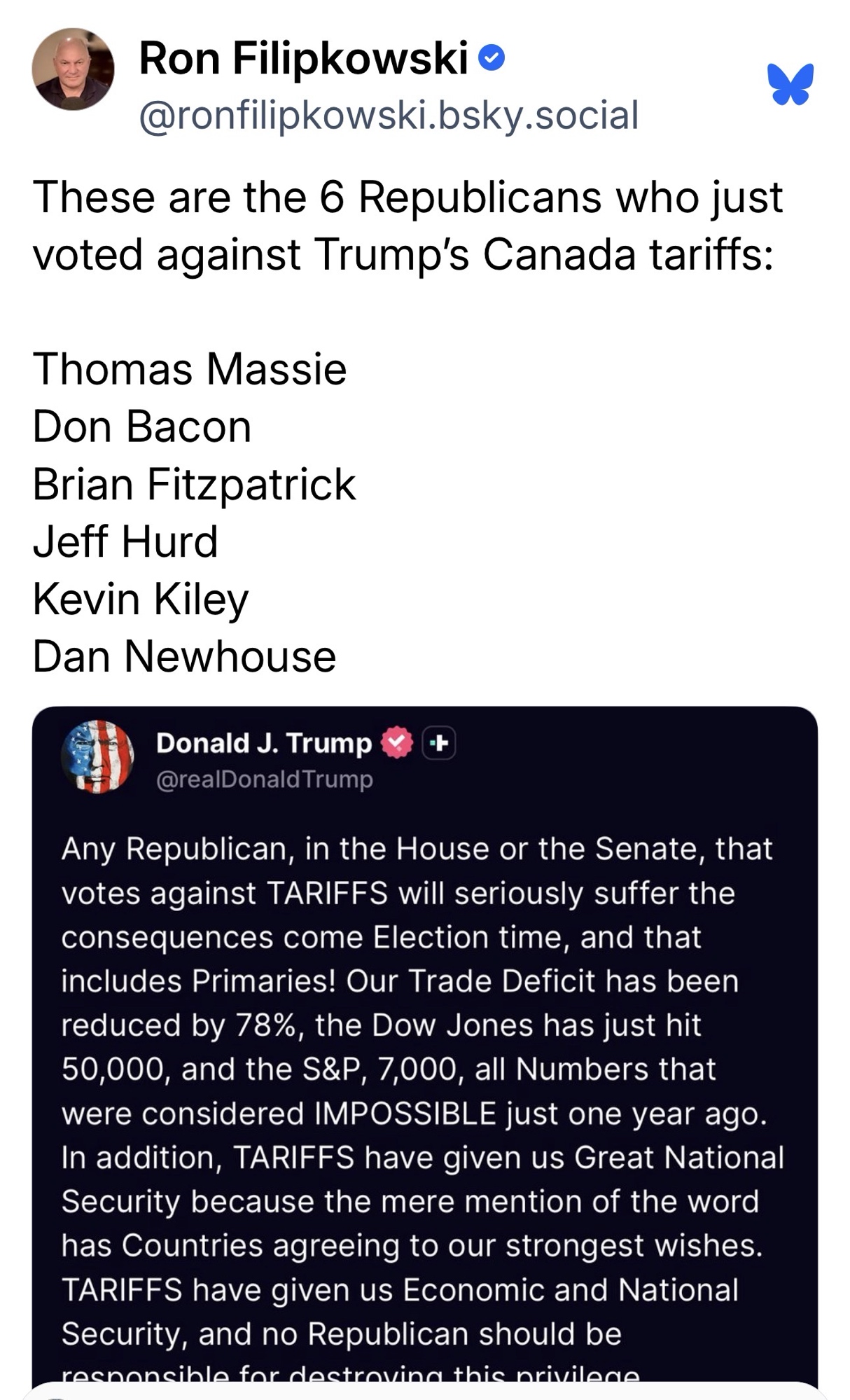This screenshot has width=850, height=1400.
Task: Tap the 50,000 figure in the quoted post
Action: (x=112, y=1069)
